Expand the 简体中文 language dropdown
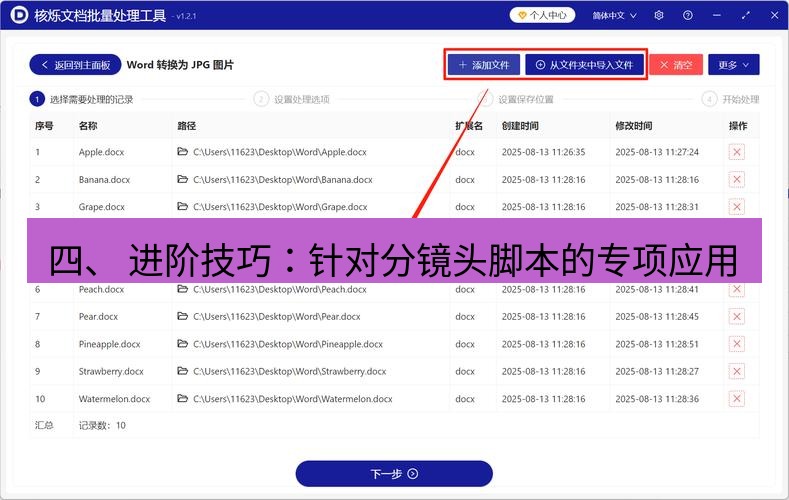 [614, 16]
